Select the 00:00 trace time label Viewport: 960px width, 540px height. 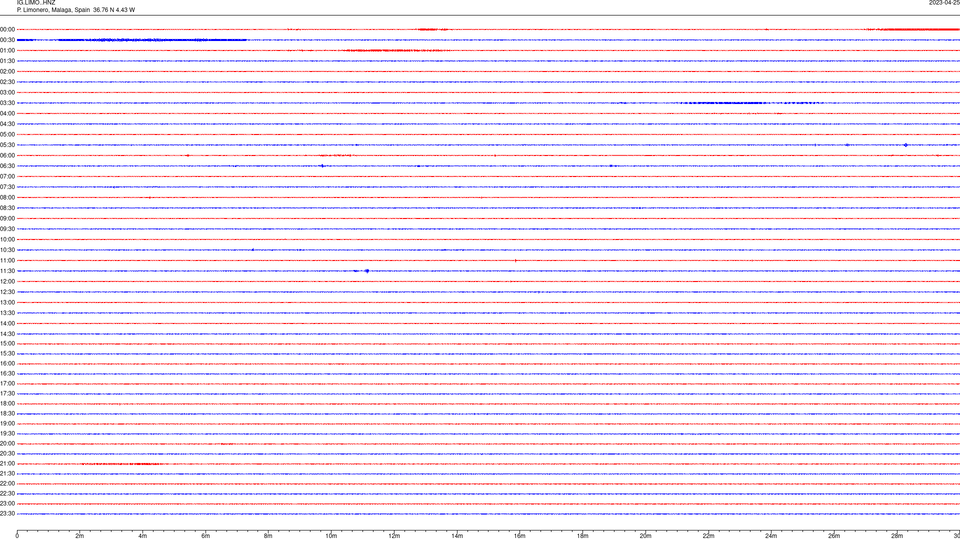(7, 29)
